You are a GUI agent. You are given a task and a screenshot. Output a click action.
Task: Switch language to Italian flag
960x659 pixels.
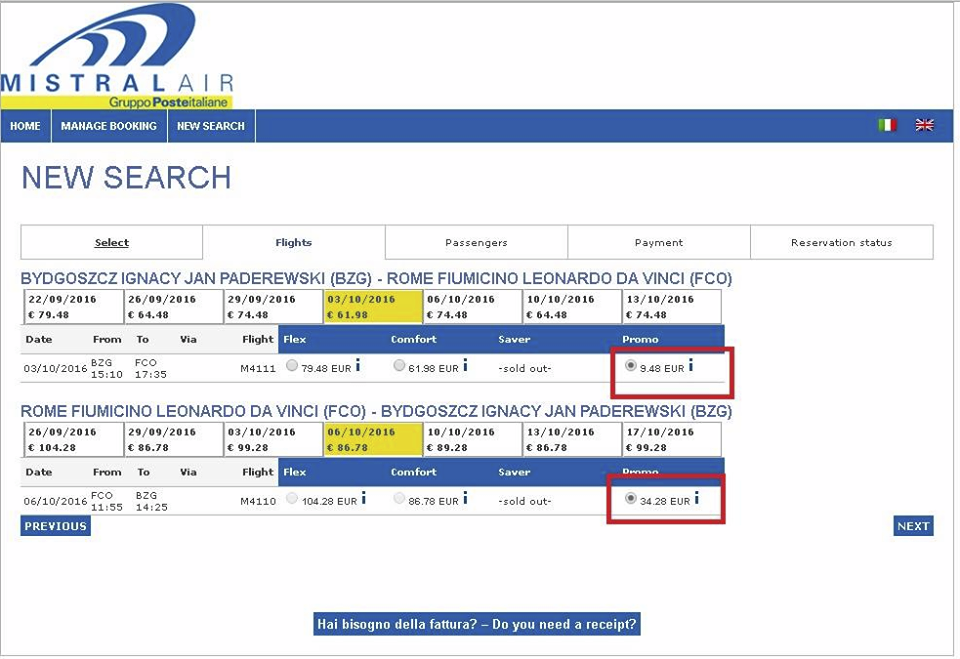[887, 125]
